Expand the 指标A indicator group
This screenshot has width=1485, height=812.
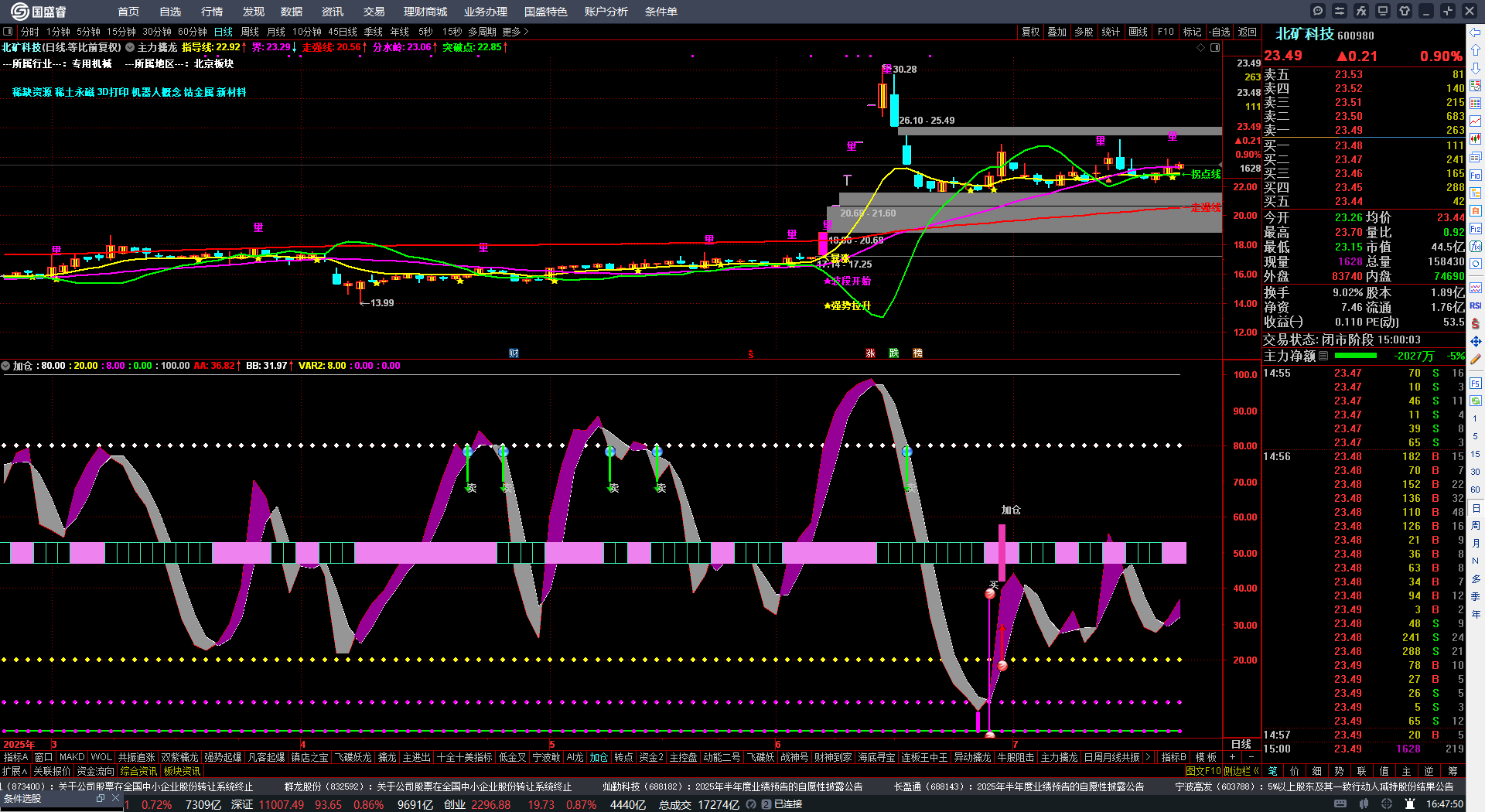[x=15, y=757]
